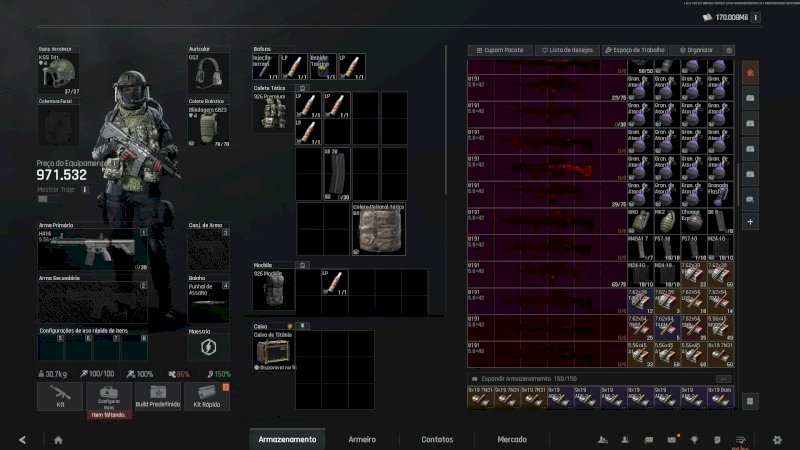Open the home screen icon in bottom bar
The width and height of the screenshot is (800, 450).
58,439
